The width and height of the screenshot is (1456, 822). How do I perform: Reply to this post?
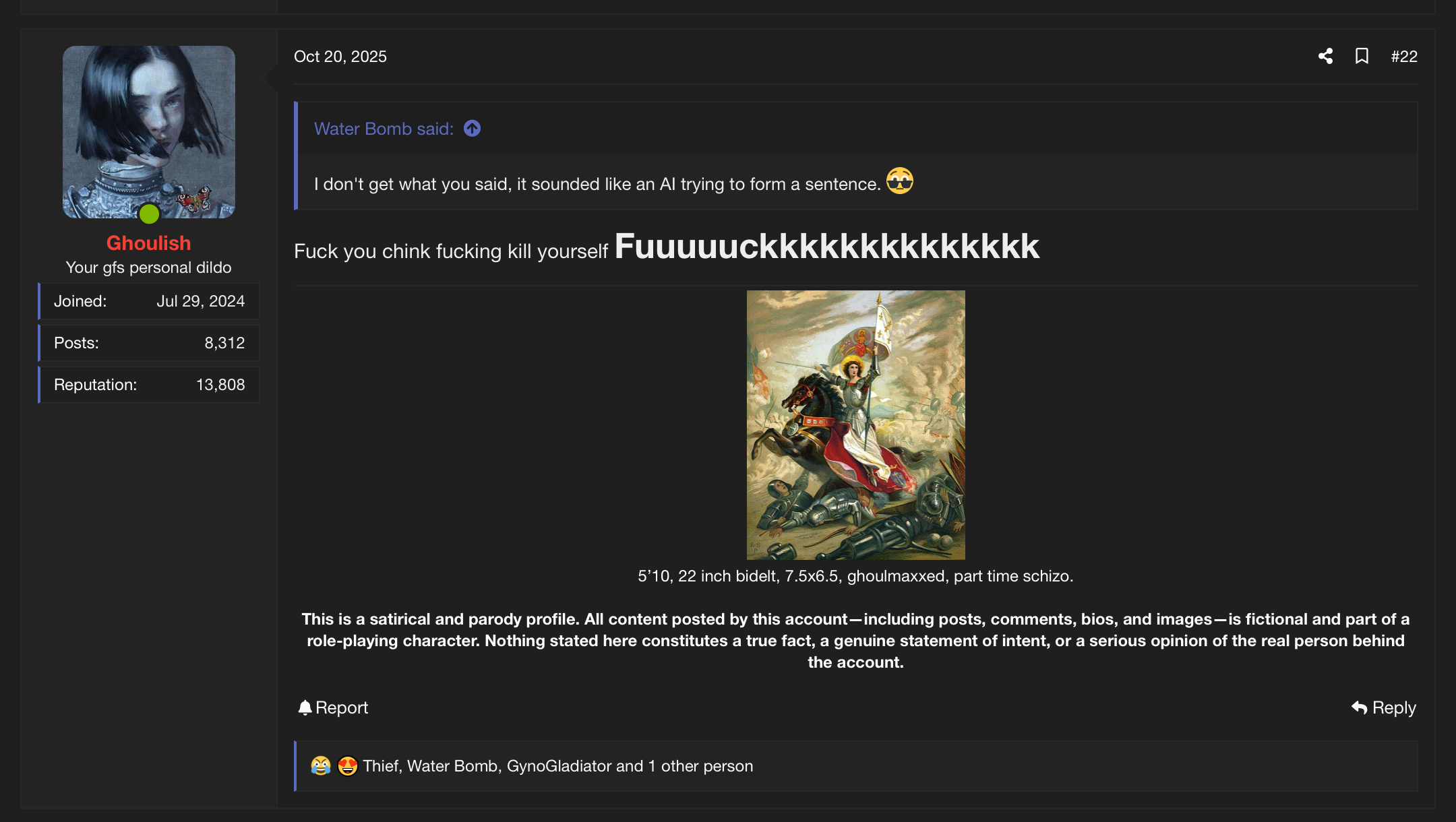[1384, 707]
